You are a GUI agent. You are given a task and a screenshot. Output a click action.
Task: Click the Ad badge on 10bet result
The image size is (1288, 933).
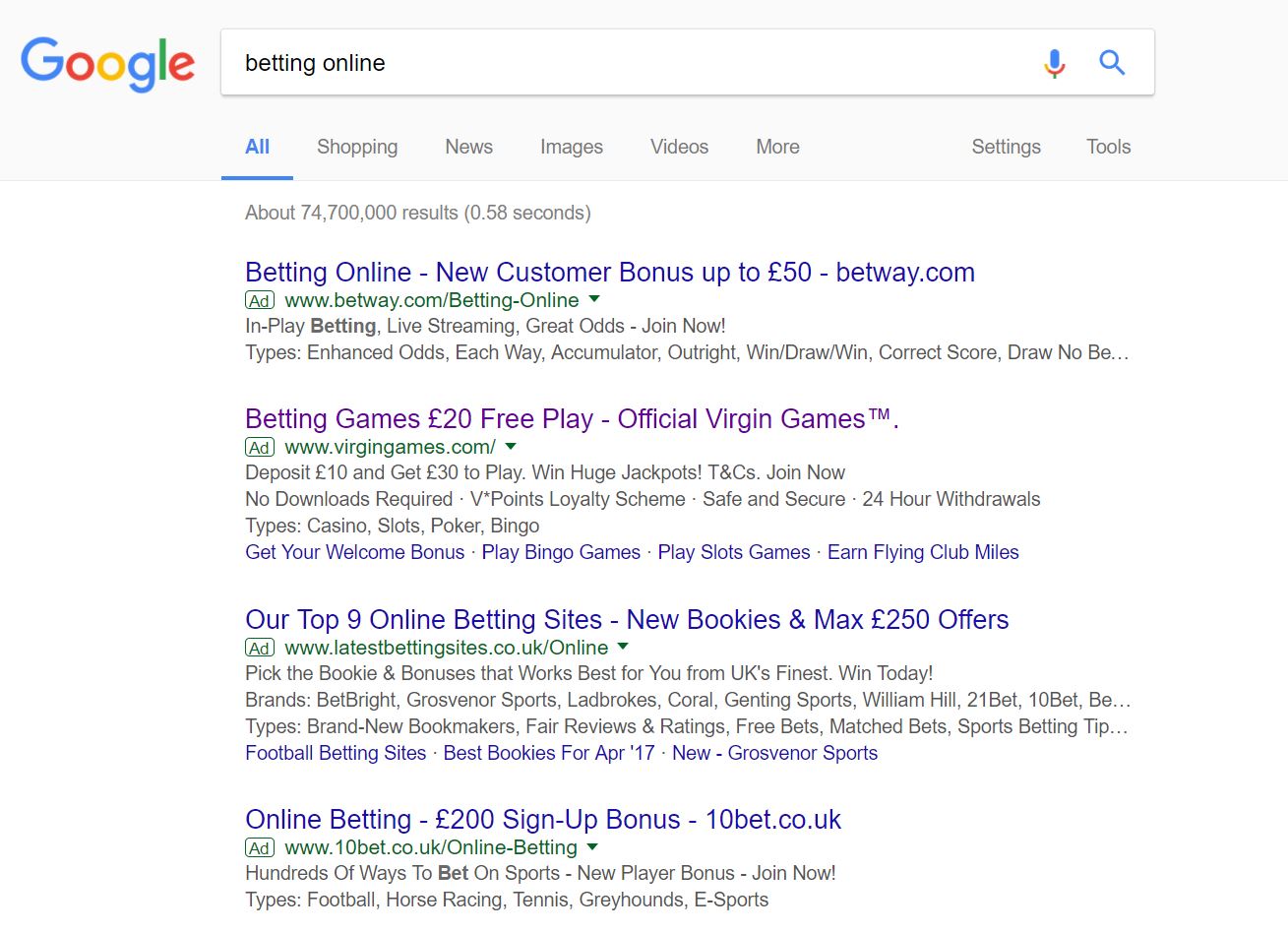[260, 847]
